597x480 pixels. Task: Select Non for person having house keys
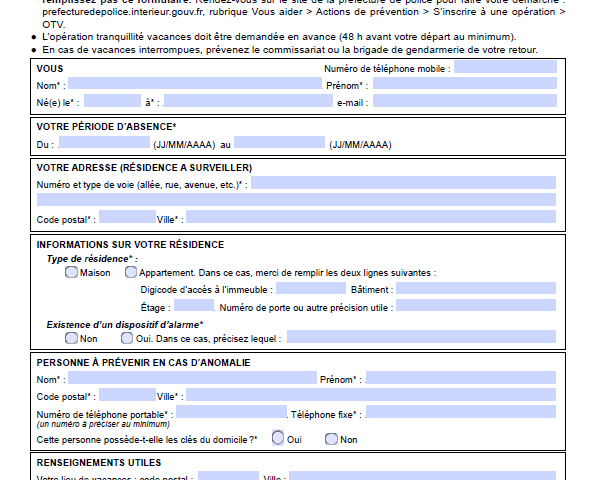(x=331, y=439)
